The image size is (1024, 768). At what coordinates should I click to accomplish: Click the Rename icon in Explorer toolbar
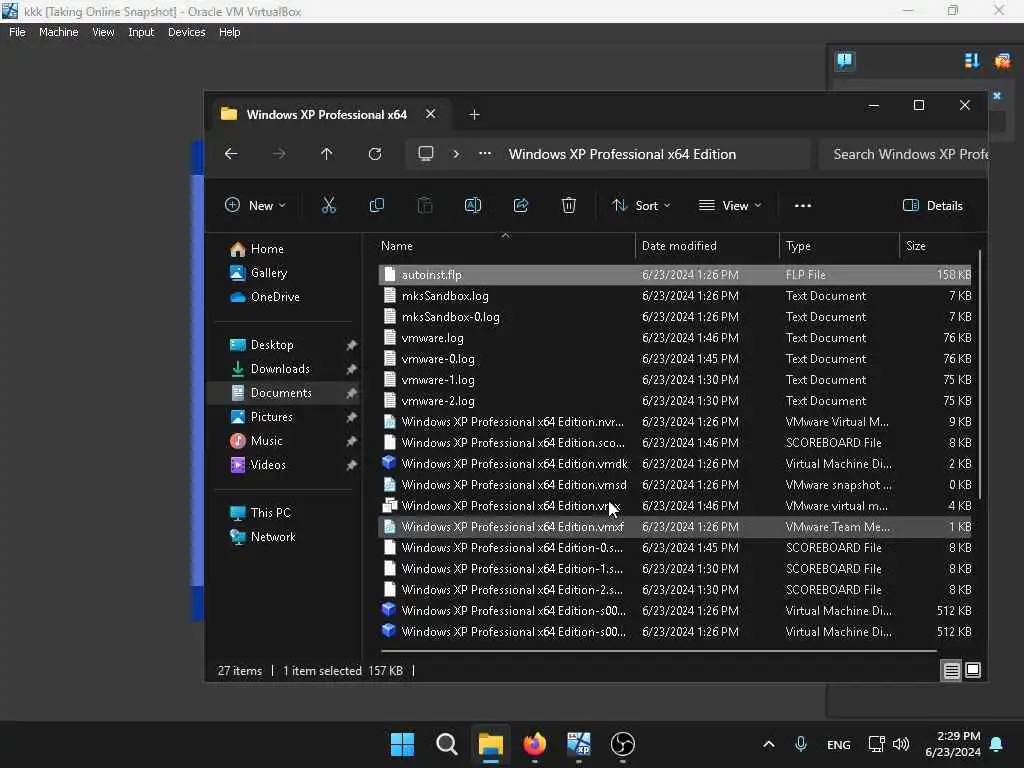473,205
